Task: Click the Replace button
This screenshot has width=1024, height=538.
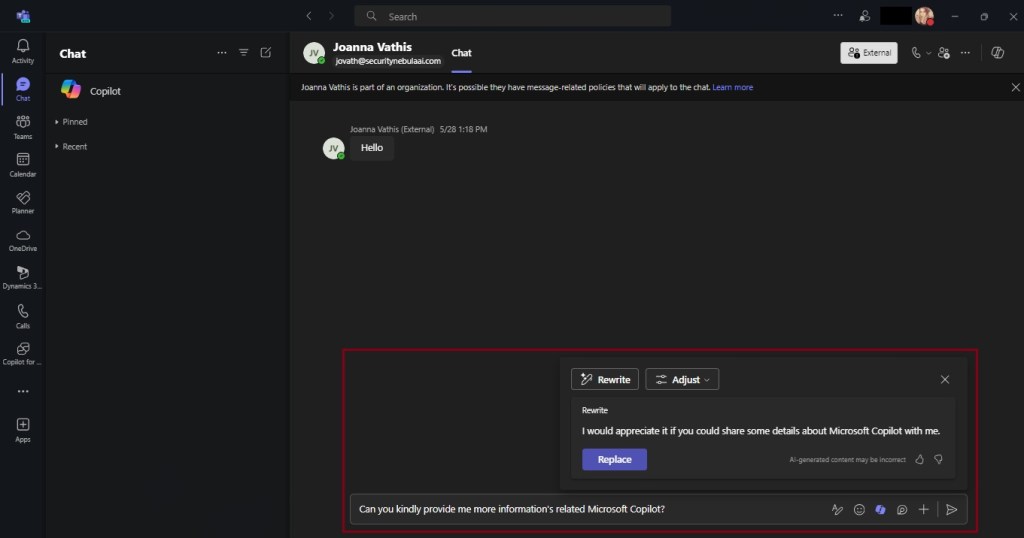Action: (614, 460)
